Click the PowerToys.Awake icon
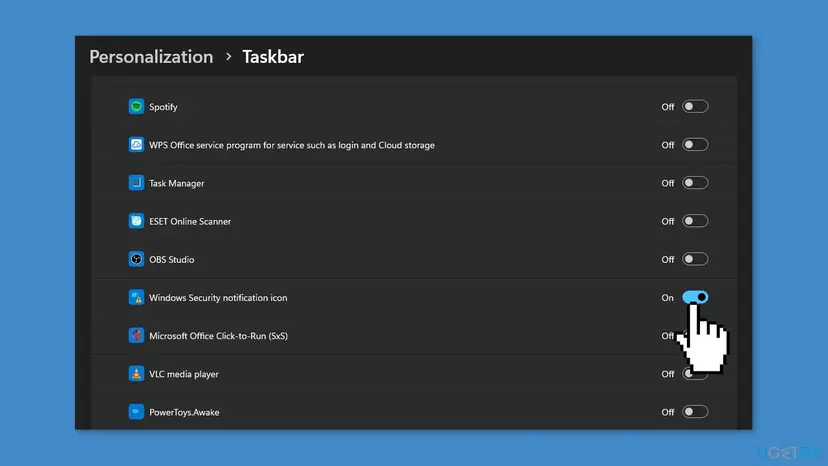The height and width of the screenshot is (466, 828). [136, 412]
